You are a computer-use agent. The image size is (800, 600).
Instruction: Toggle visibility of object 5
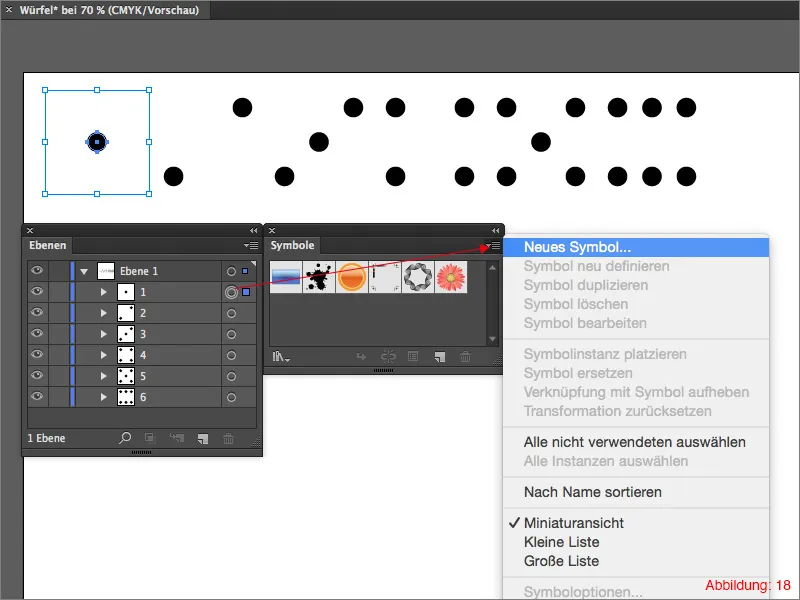37,375
